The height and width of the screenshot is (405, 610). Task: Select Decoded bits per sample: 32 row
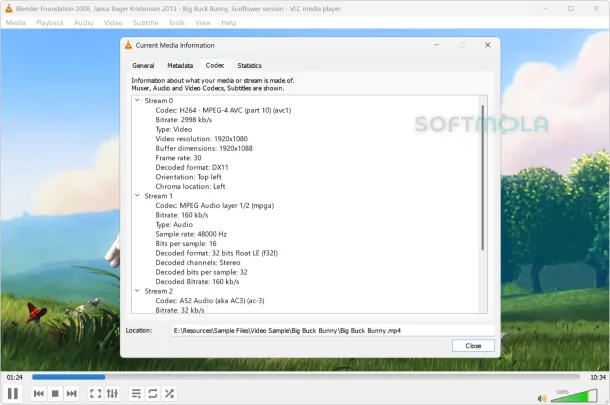click(202, 272)
